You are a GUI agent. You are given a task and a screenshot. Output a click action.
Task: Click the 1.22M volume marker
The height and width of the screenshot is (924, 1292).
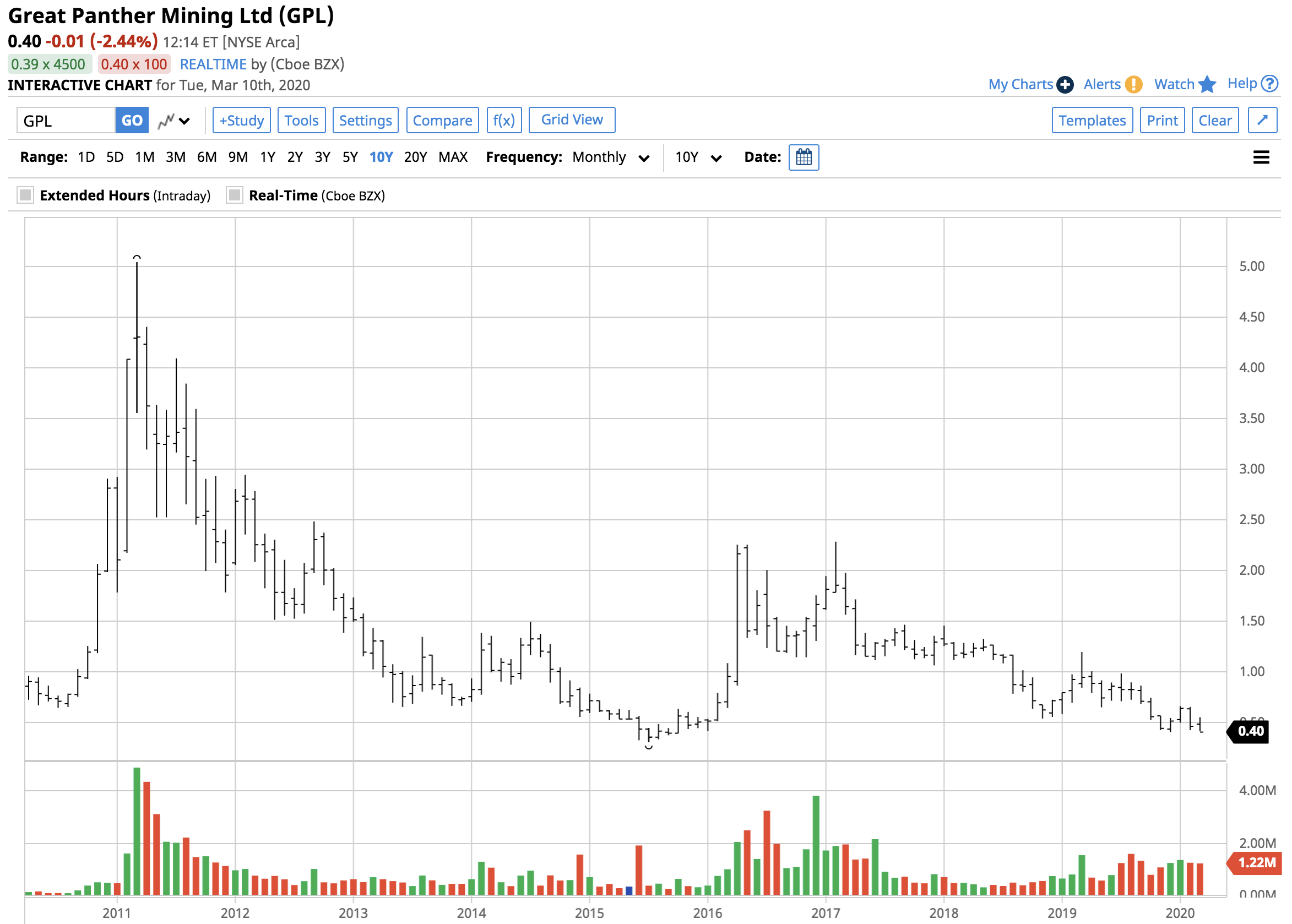1253,862
